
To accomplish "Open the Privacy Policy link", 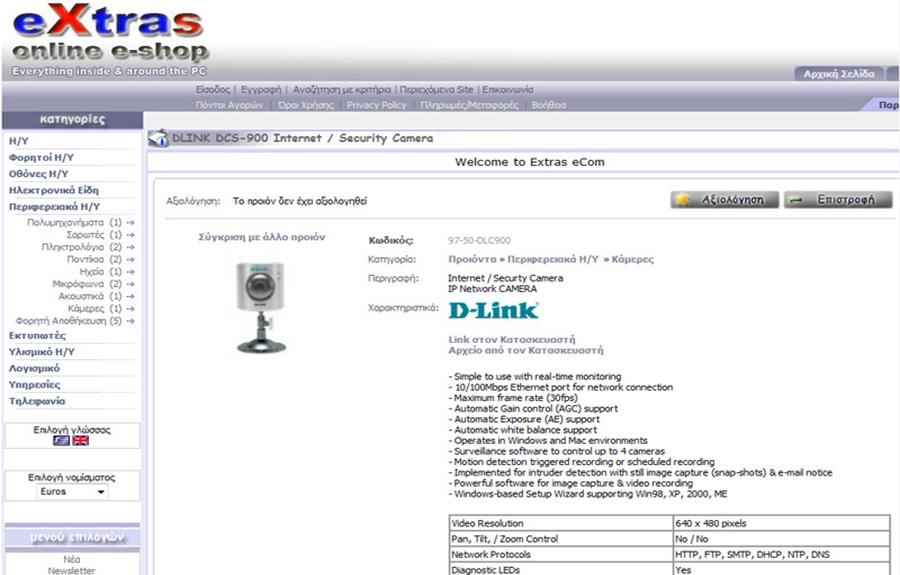I will (x=377, y=105).
